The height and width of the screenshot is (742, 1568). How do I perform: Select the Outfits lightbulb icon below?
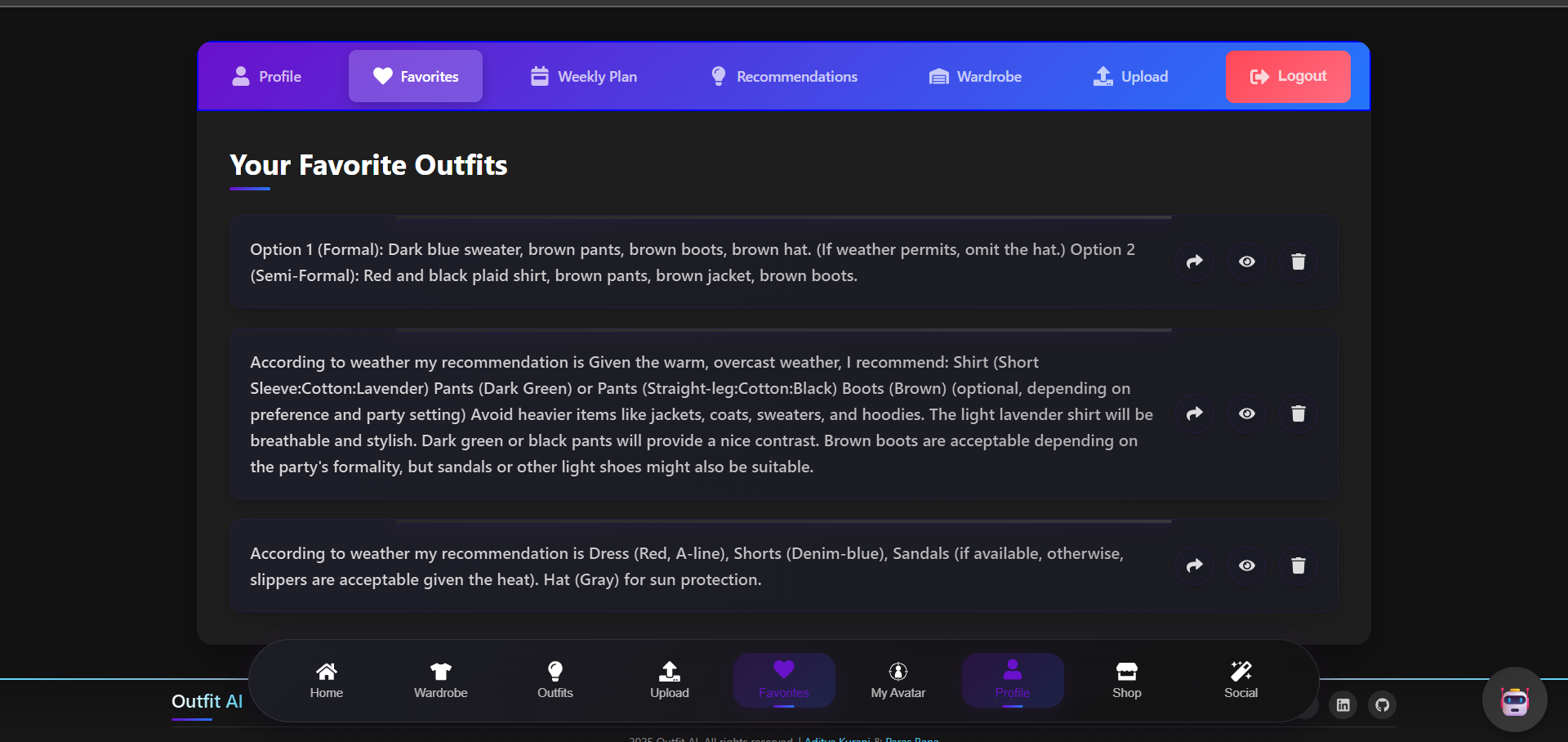555,680
